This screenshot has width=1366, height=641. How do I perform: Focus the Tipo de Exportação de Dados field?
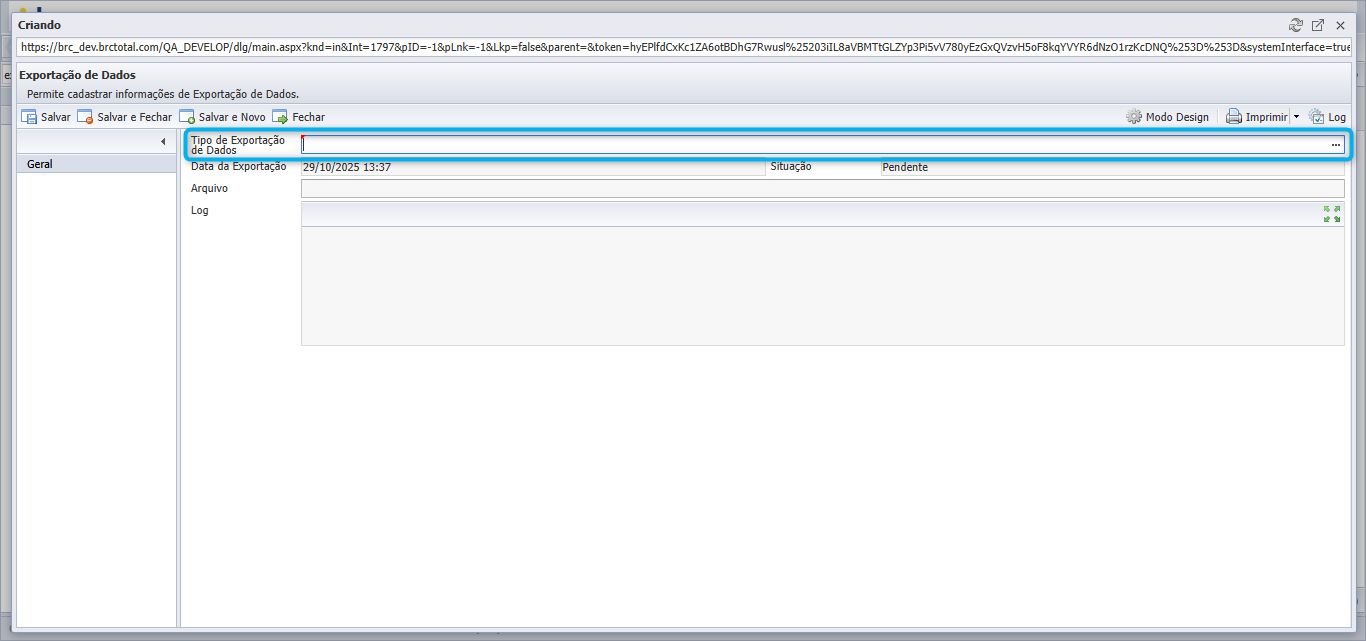815,145
